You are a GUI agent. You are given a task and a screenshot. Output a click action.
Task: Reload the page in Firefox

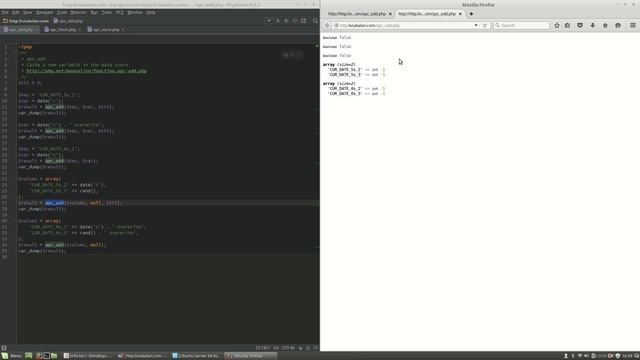484,25
